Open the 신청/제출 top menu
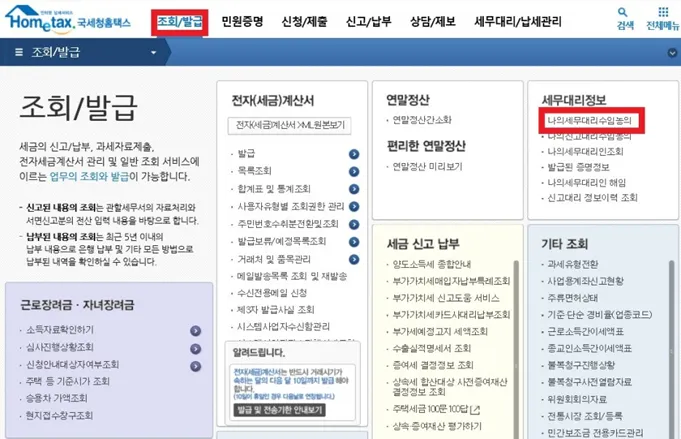Screen dimensions: 681x439 point(304,21)
